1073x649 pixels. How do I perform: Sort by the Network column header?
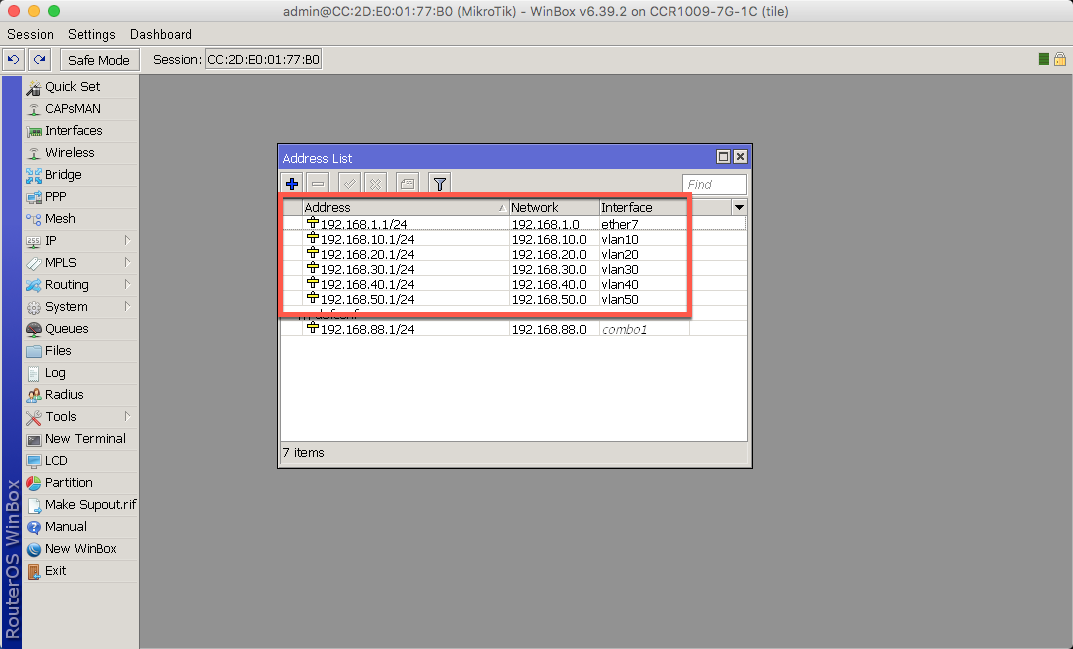point(554,207)
